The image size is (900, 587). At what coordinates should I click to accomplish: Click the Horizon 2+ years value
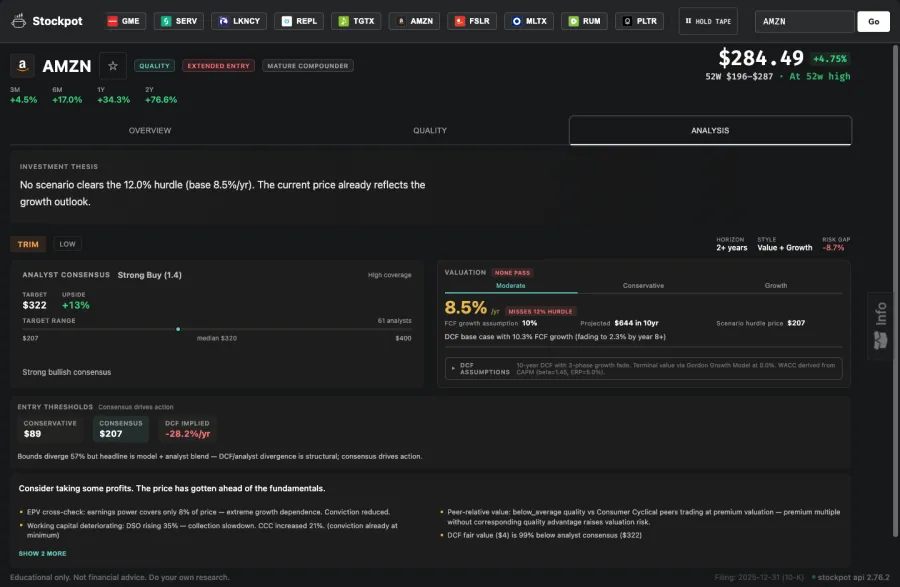coord(731,248)
